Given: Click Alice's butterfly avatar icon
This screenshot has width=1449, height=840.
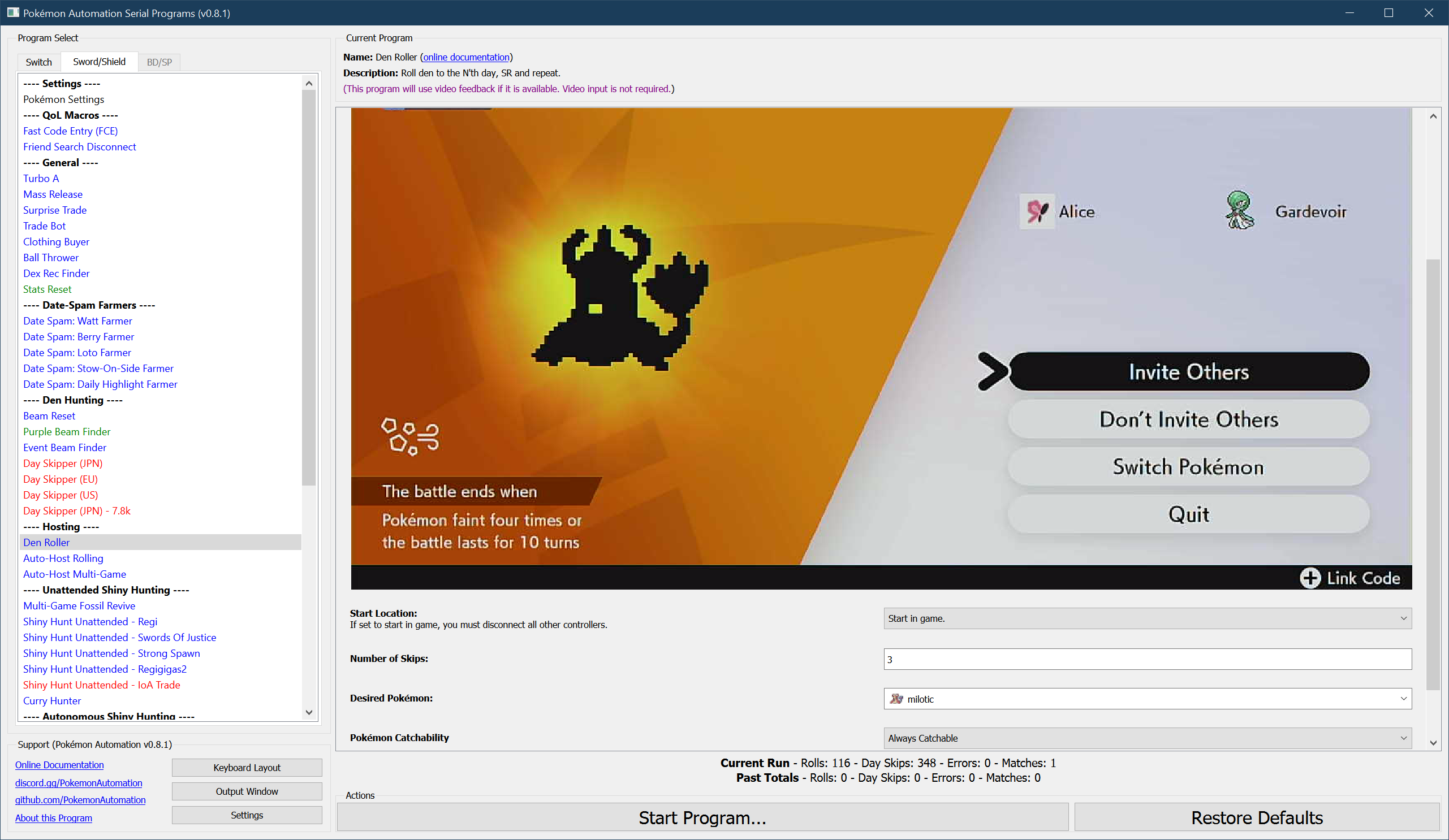Looking at the screenshot, I should pos(1037,211).
